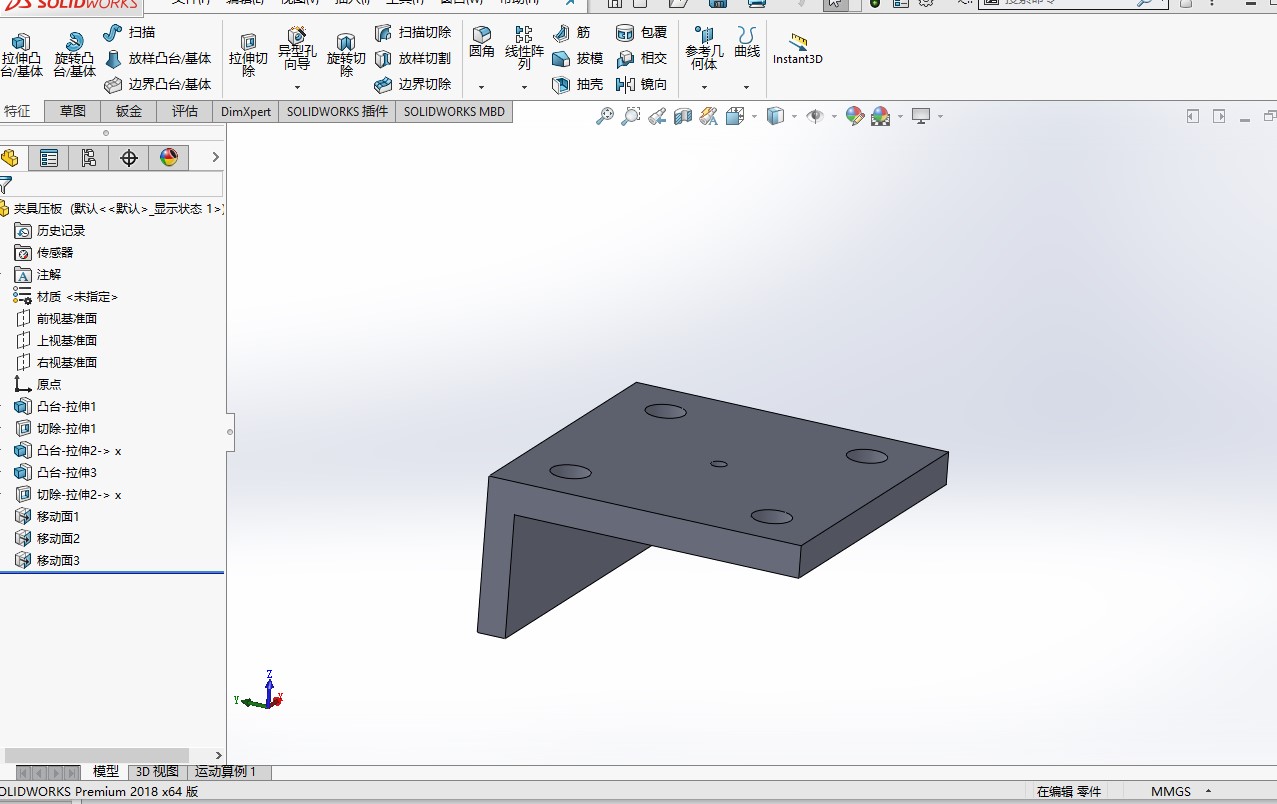Switch to the 草图 sketch tab
Screen dimensions: 1277x804
(x=73, y=111)
